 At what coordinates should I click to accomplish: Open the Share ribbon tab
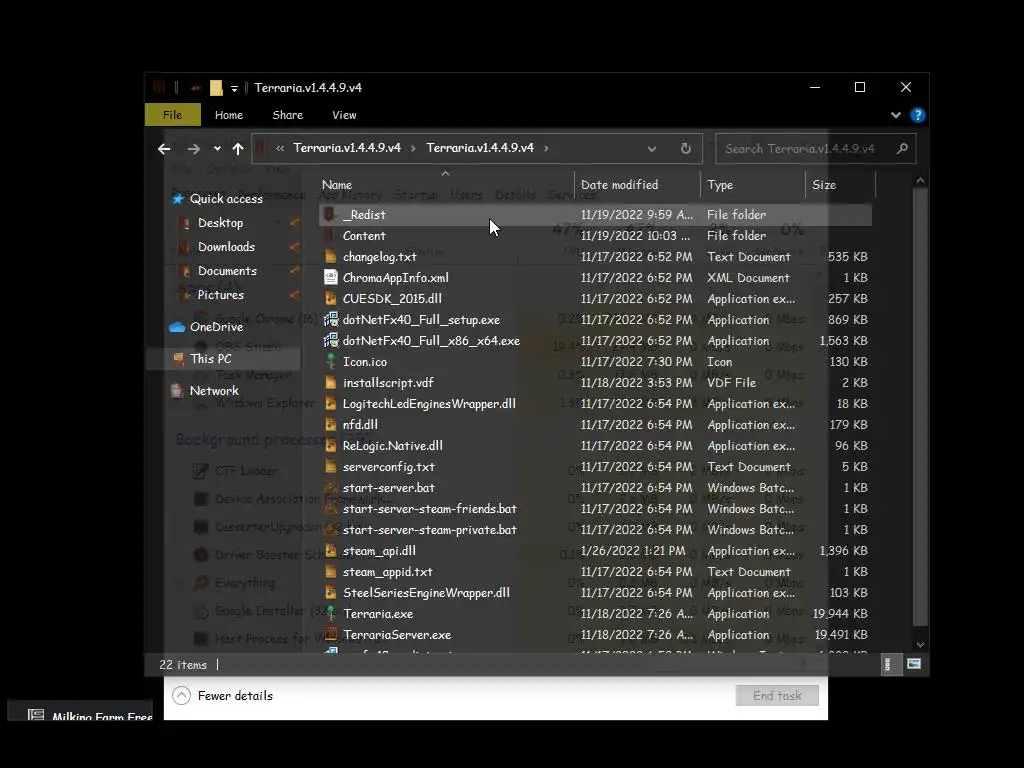coord(287,115)
